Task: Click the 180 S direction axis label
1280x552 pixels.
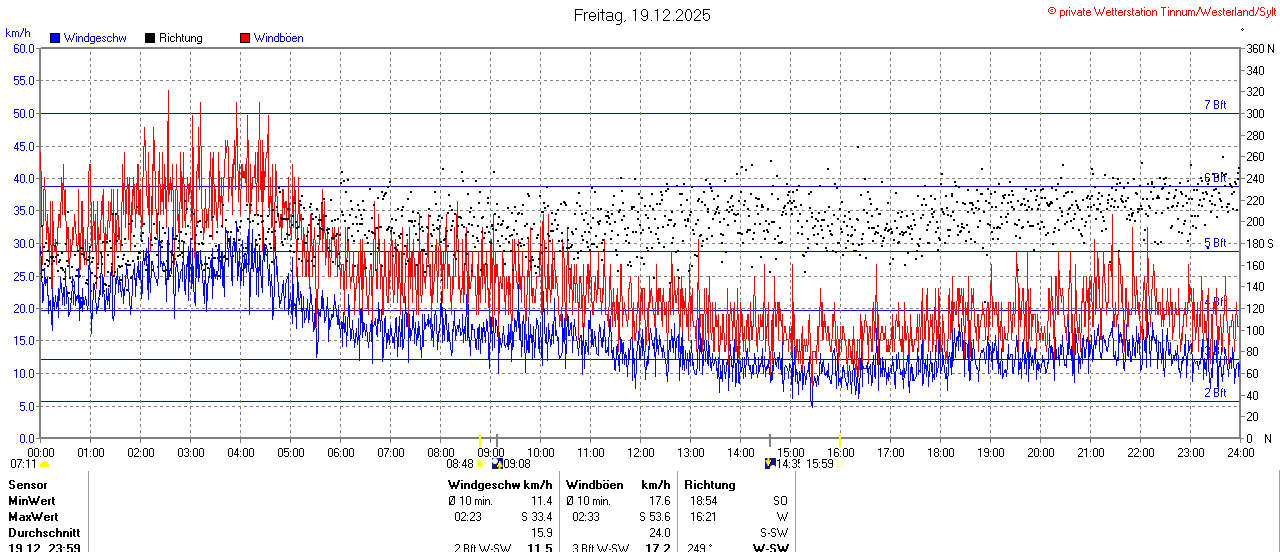Action: [1260, 243]
